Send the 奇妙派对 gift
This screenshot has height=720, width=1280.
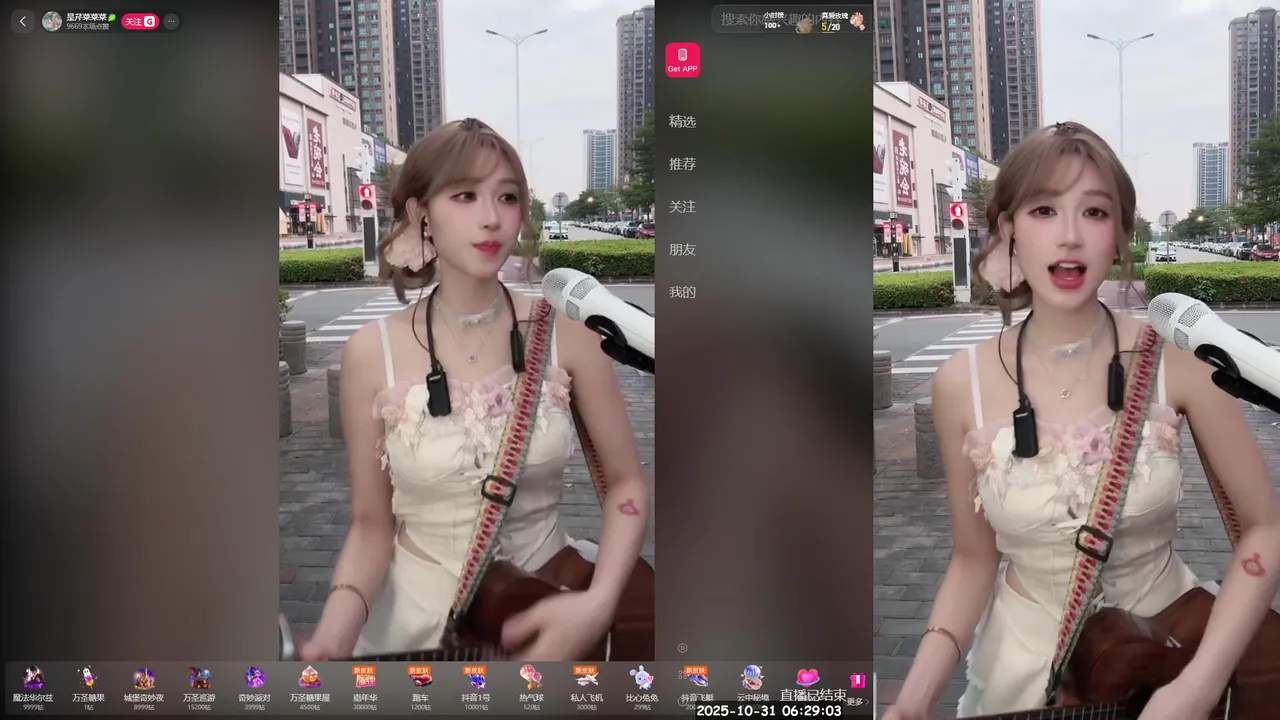pos(254,687)
